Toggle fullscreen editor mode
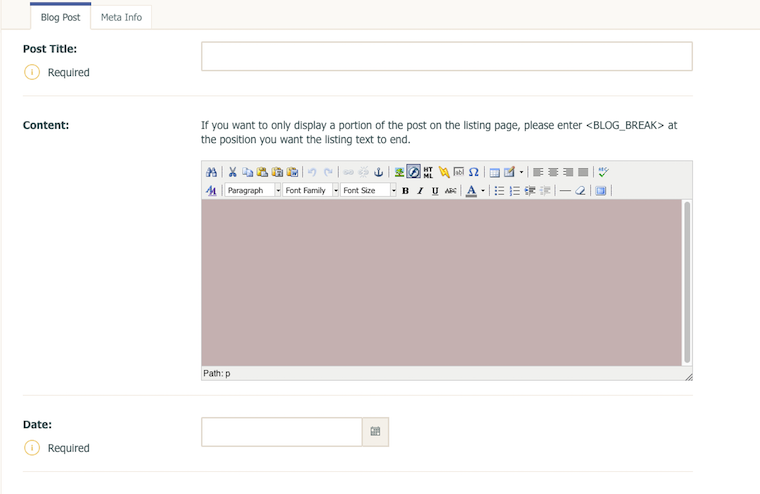The width and height of the screenshot is (760, 494). coord(601,191)
